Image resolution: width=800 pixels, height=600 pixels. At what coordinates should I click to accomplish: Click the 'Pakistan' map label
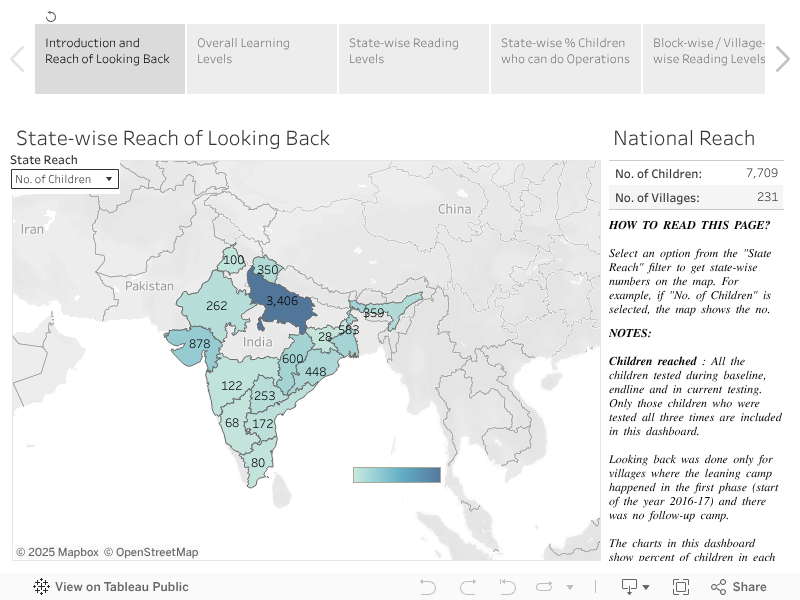(149, 286)
